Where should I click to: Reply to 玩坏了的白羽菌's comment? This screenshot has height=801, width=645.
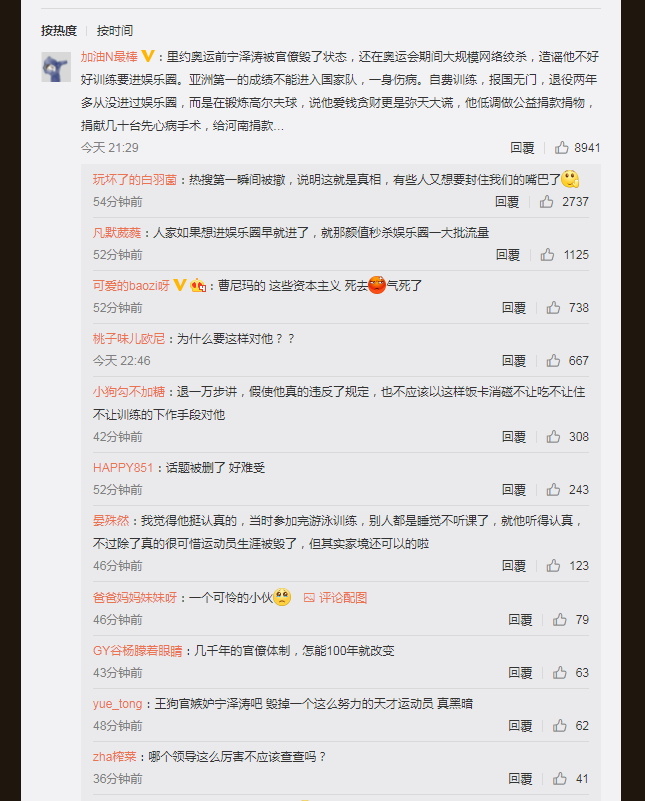(x=507, y=202)
